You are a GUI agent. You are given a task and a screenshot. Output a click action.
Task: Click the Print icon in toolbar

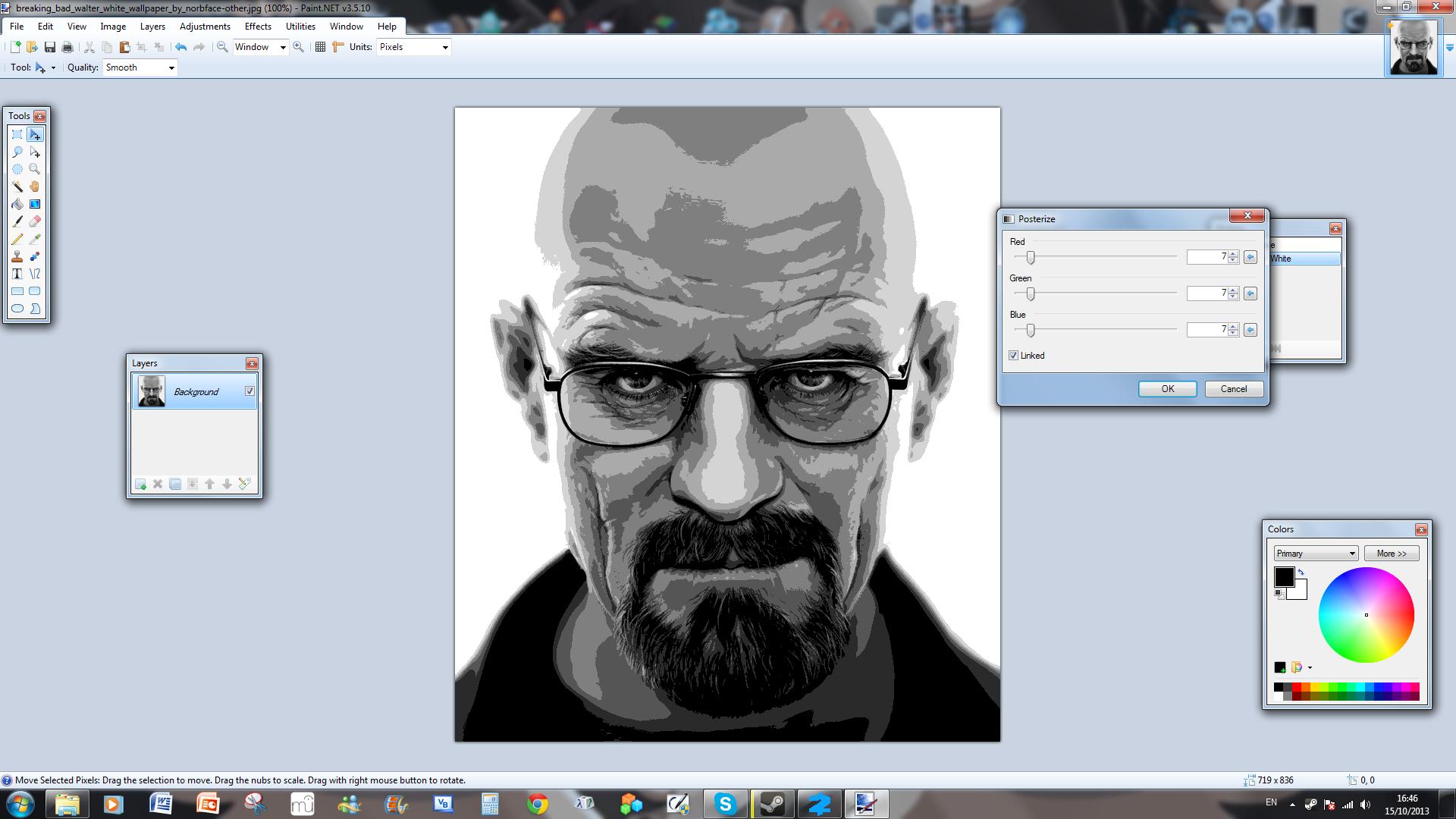pos(67,47)
